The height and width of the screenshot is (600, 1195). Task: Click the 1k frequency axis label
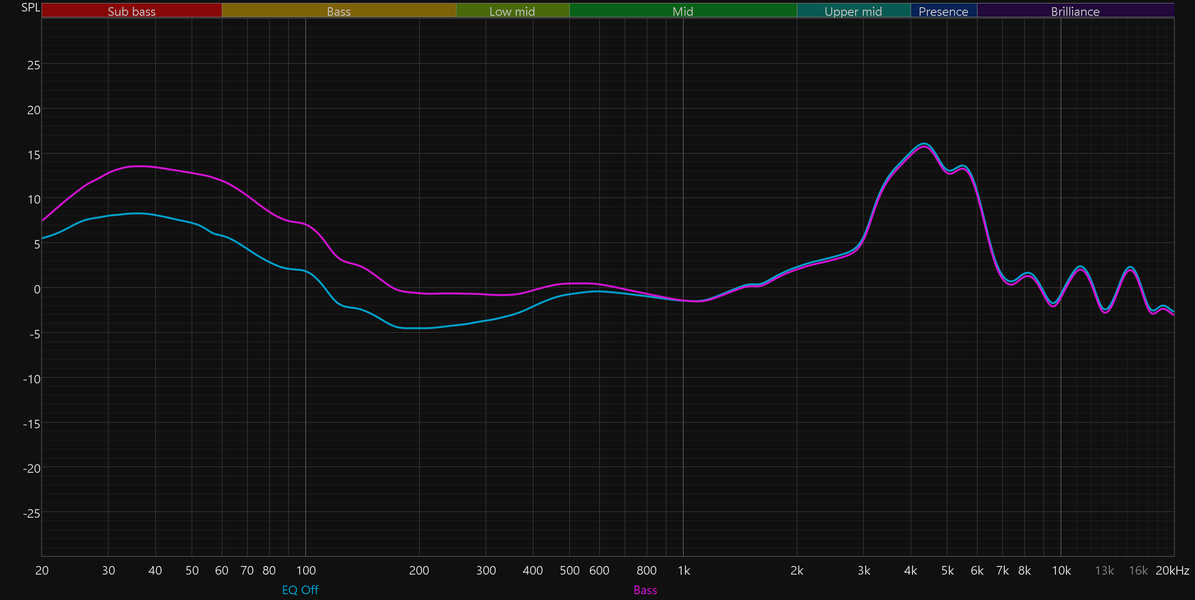684,570
